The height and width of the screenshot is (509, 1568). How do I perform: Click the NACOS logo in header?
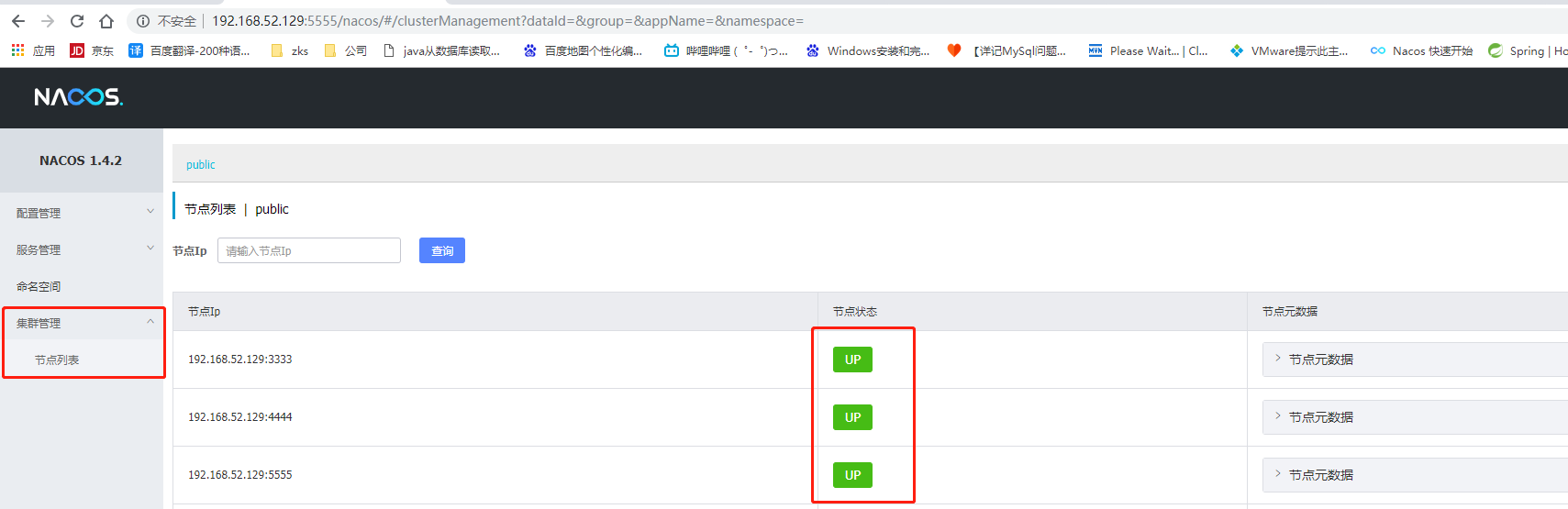78,97
